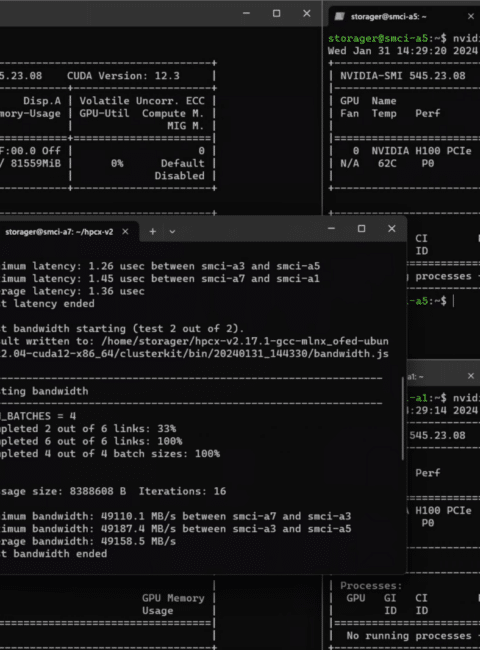This screenshot has height=650, width=480.
Task: Click '2 out of 6 links: 33%' line
Action: click(88, 429)
